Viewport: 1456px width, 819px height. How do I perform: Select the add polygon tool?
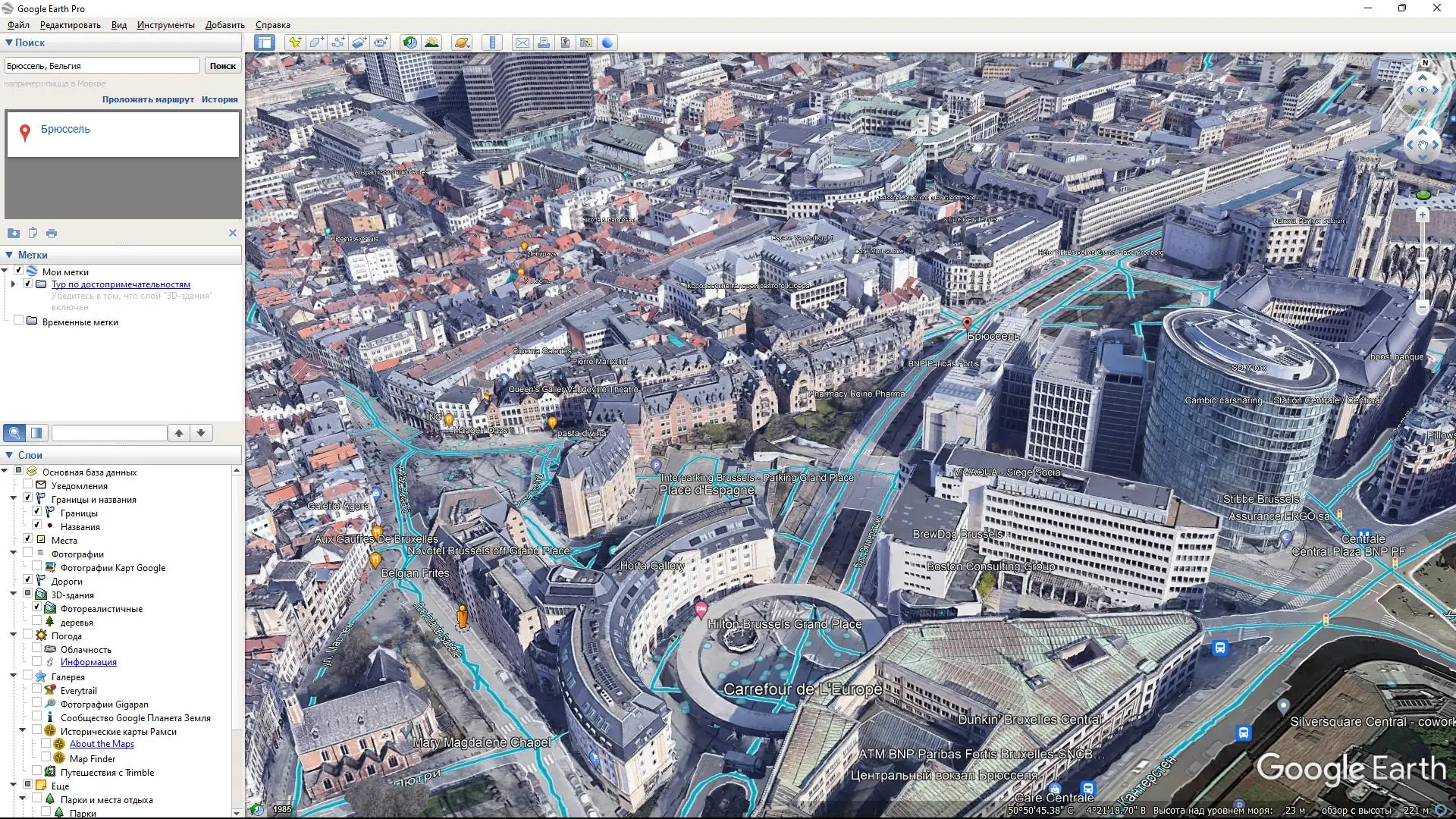316,42
